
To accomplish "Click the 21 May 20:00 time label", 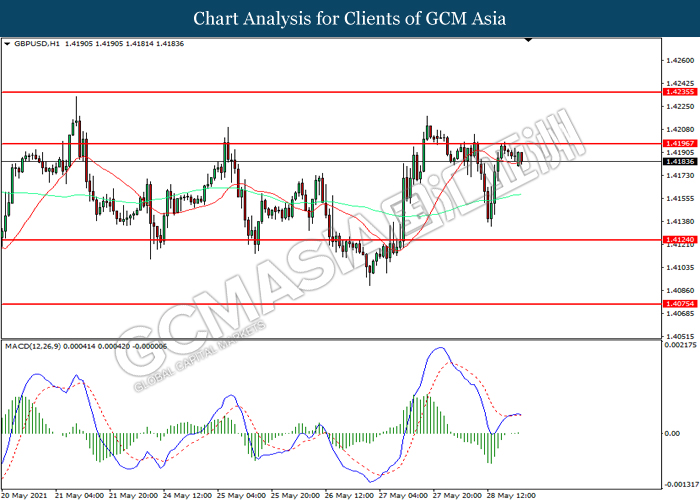I will pyautogui.click(x=133, y=496).
